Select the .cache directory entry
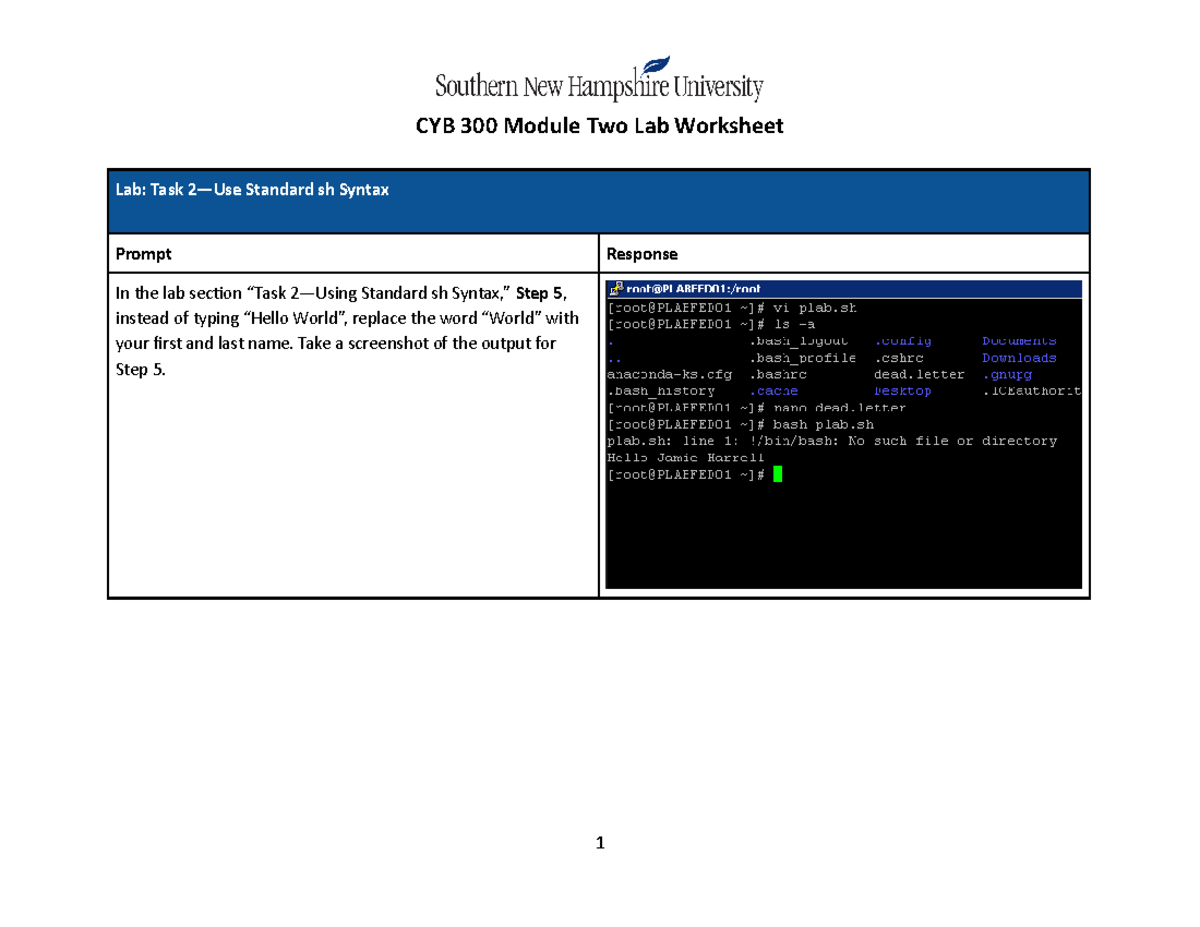 [774, 390]
